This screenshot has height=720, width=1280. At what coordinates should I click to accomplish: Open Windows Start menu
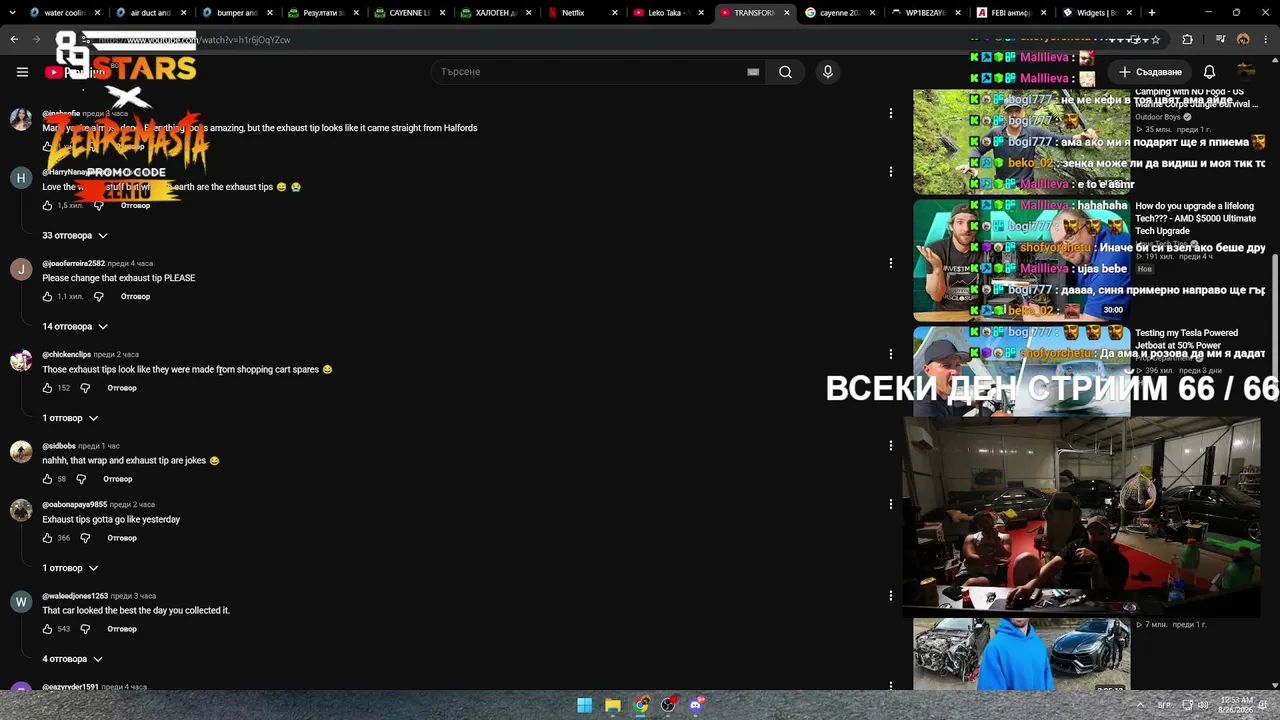585,705
